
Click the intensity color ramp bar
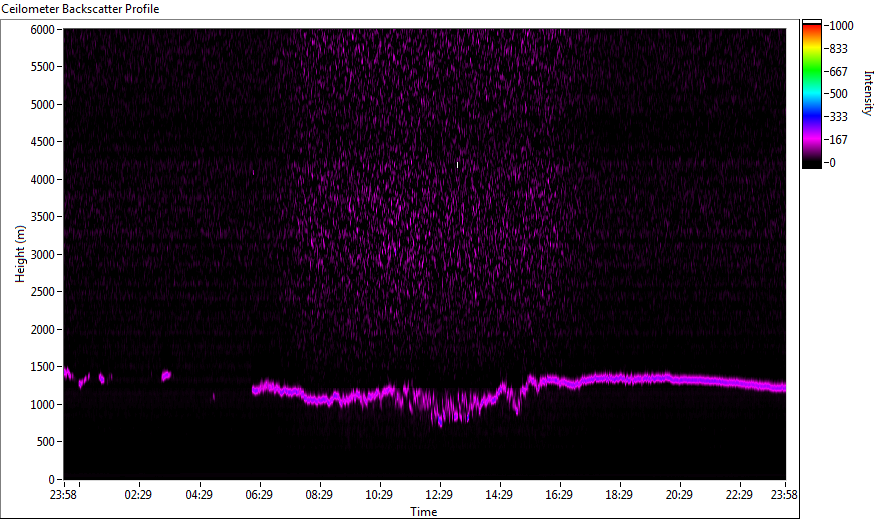[x=811, y=93]
